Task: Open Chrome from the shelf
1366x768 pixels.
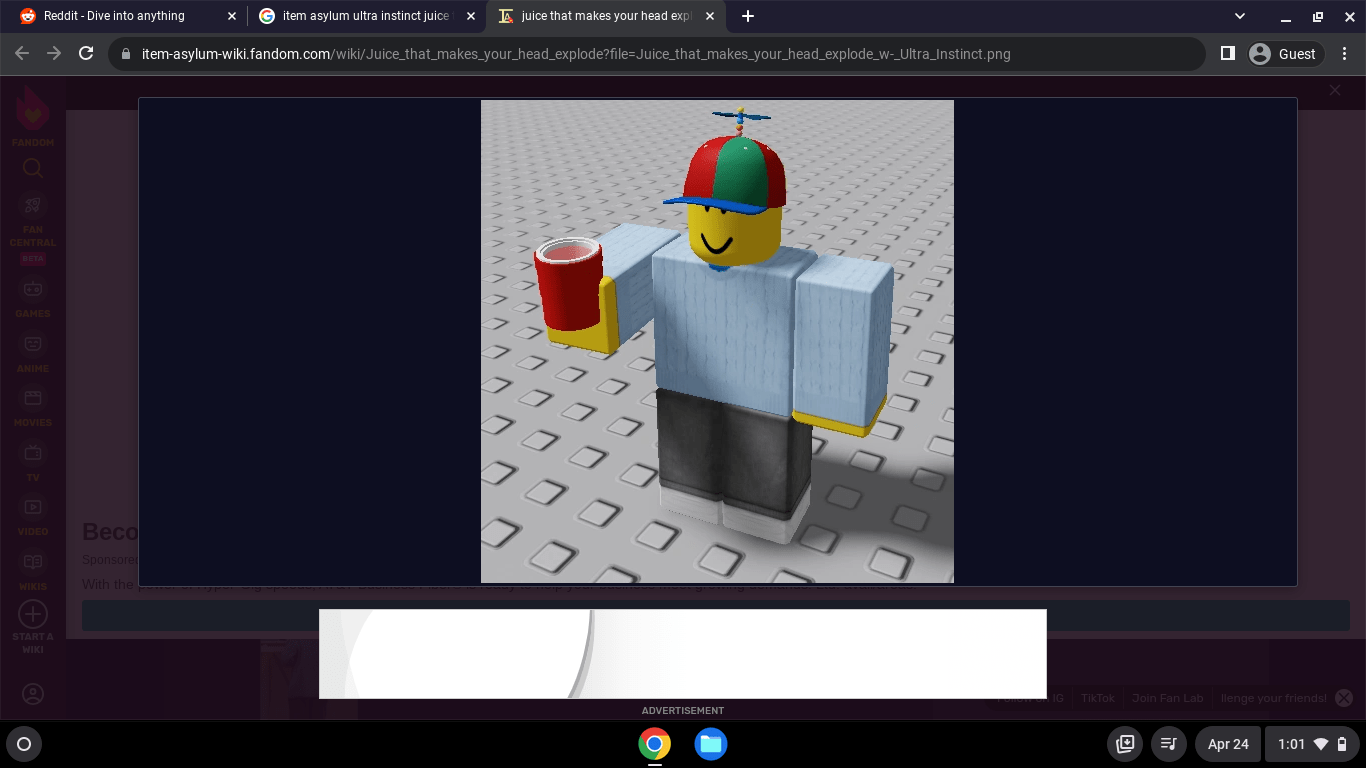Action: pyautogui.click(x=655, y=744)
